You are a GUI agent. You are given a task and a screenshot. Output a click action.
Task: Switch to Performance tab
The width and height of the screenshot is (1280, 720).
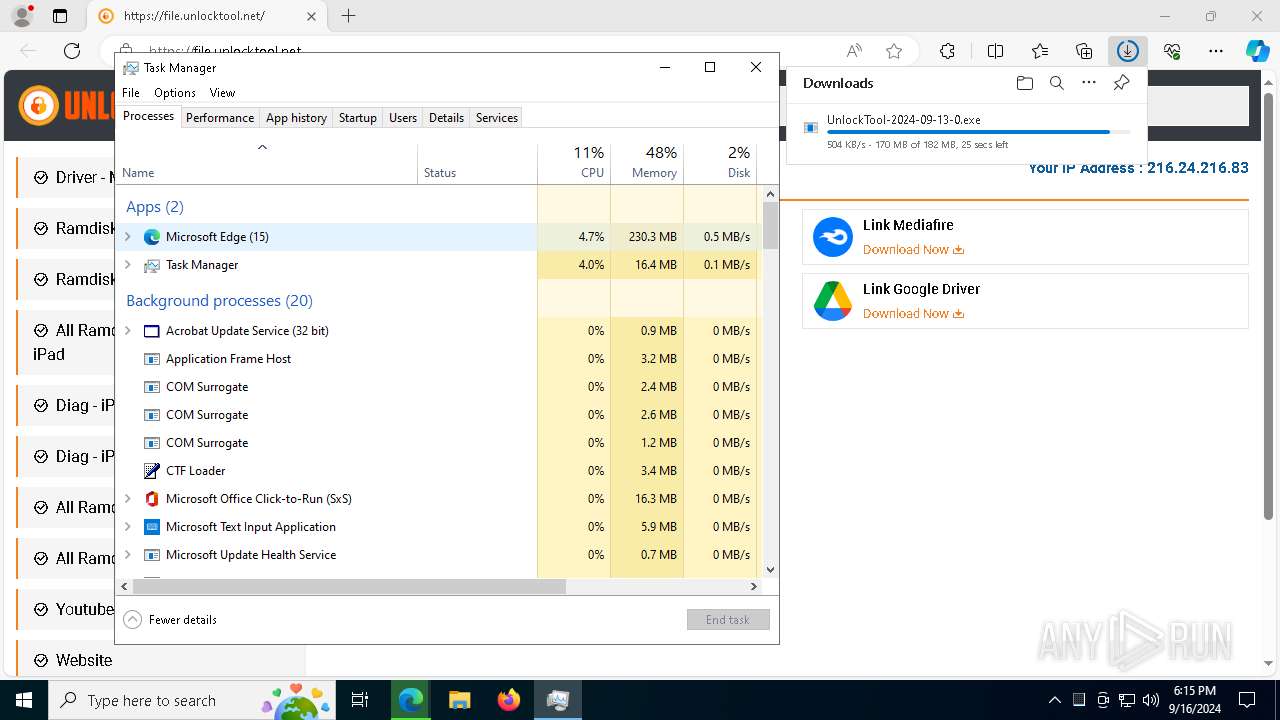(x=220, y=118)
